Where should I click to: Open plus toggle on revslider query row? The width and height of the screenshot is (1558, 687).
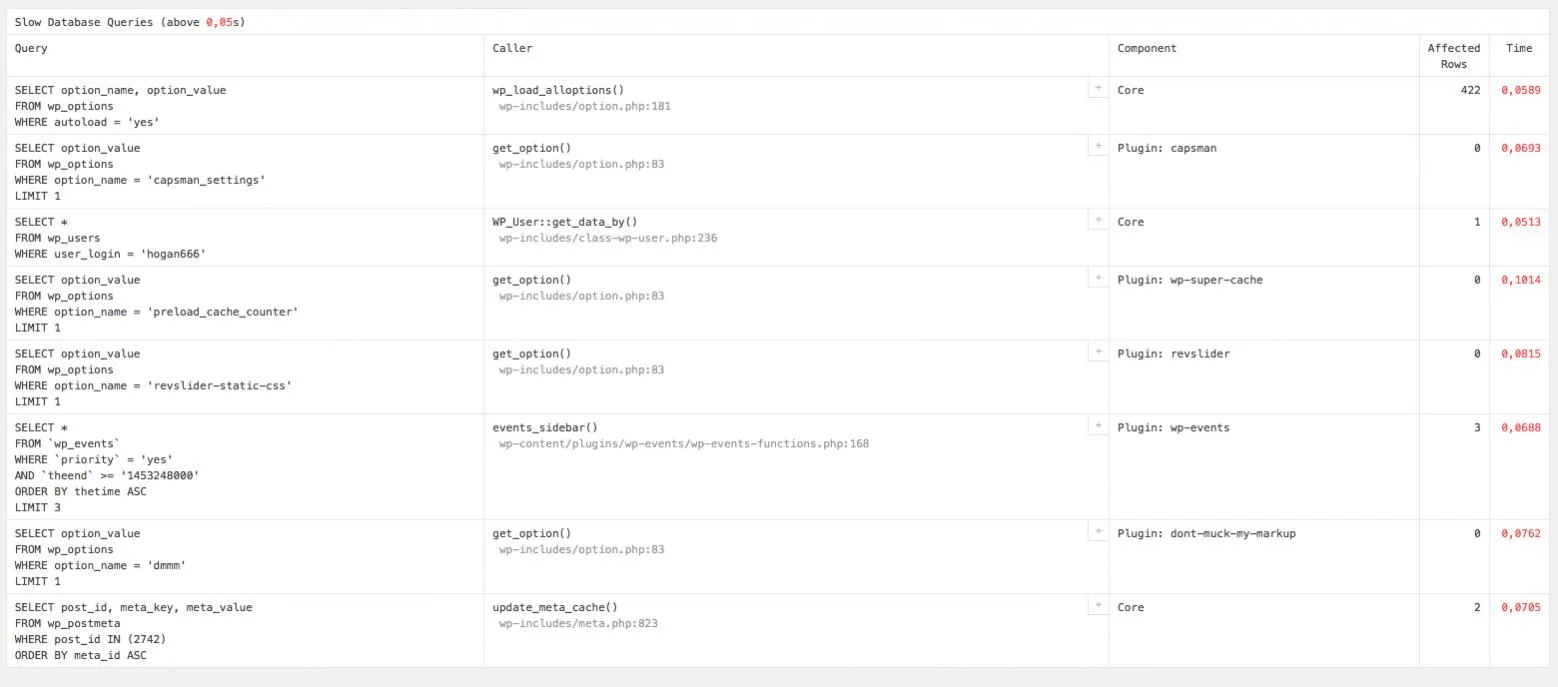[x=1097, y=353]
